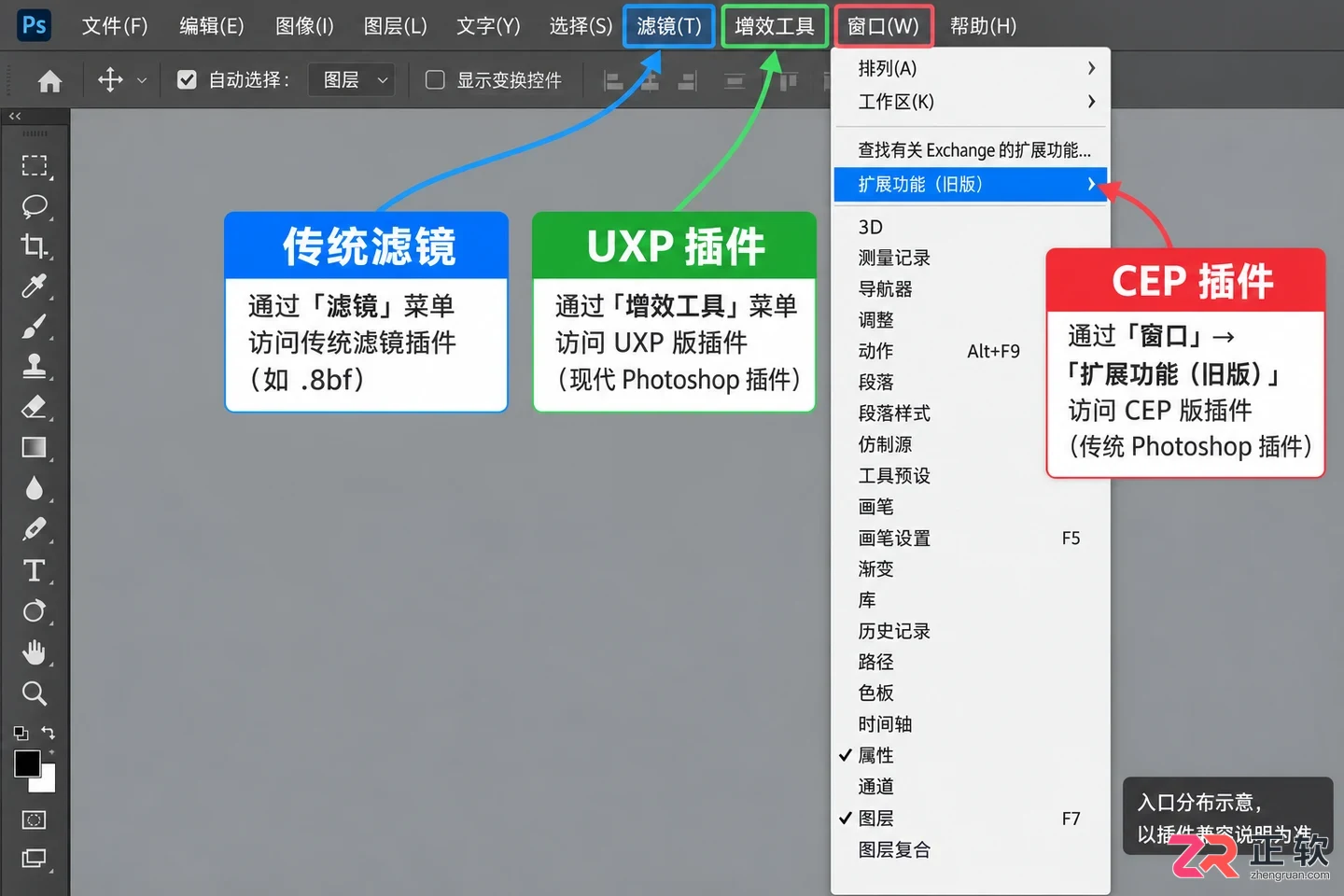Select the Crop tool
The width and height of the screenshot is (1344, 896).
[x=35, y=246]
